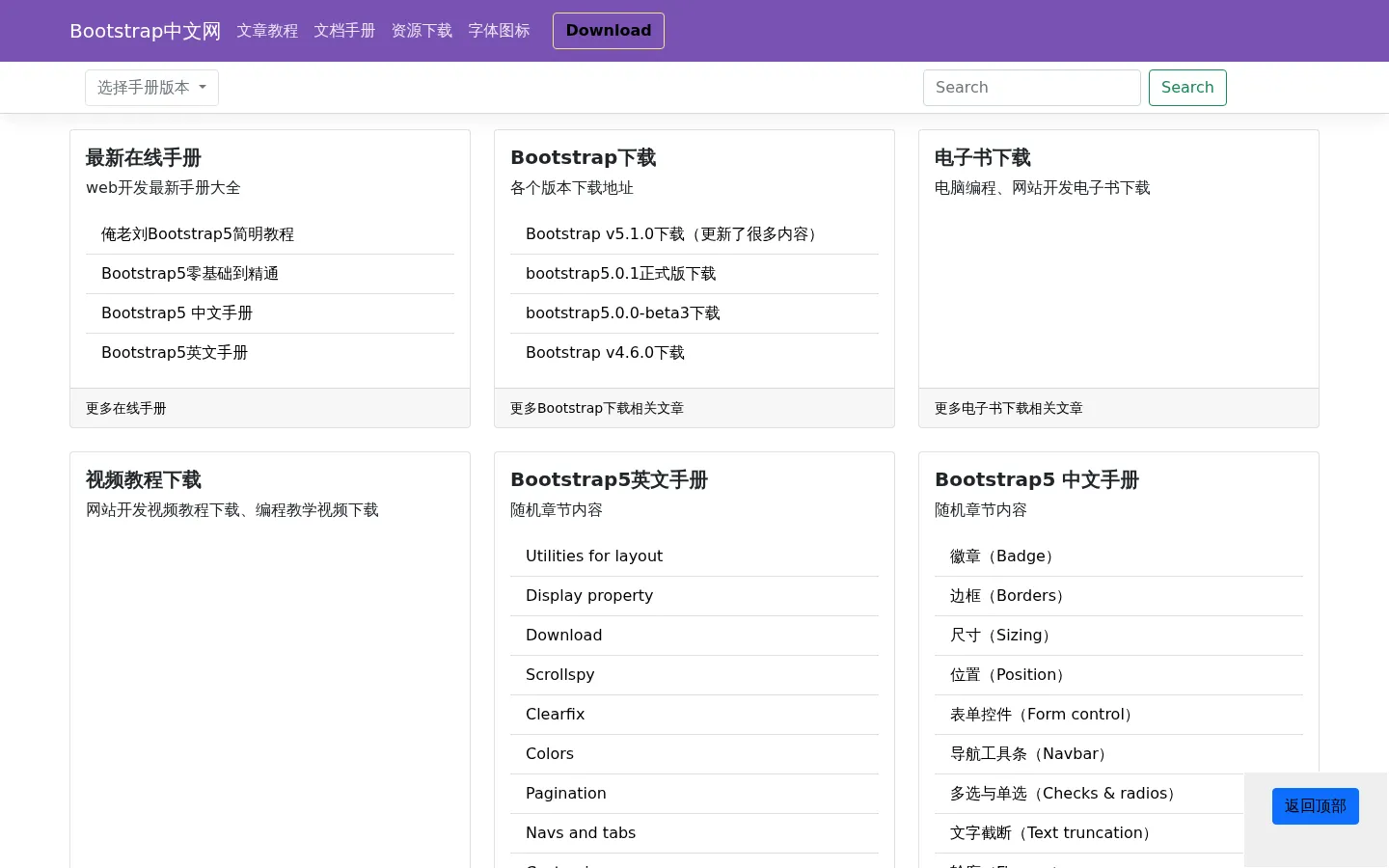Open 多选与单选（Checks & radios）chapter

click(1066, 794)
